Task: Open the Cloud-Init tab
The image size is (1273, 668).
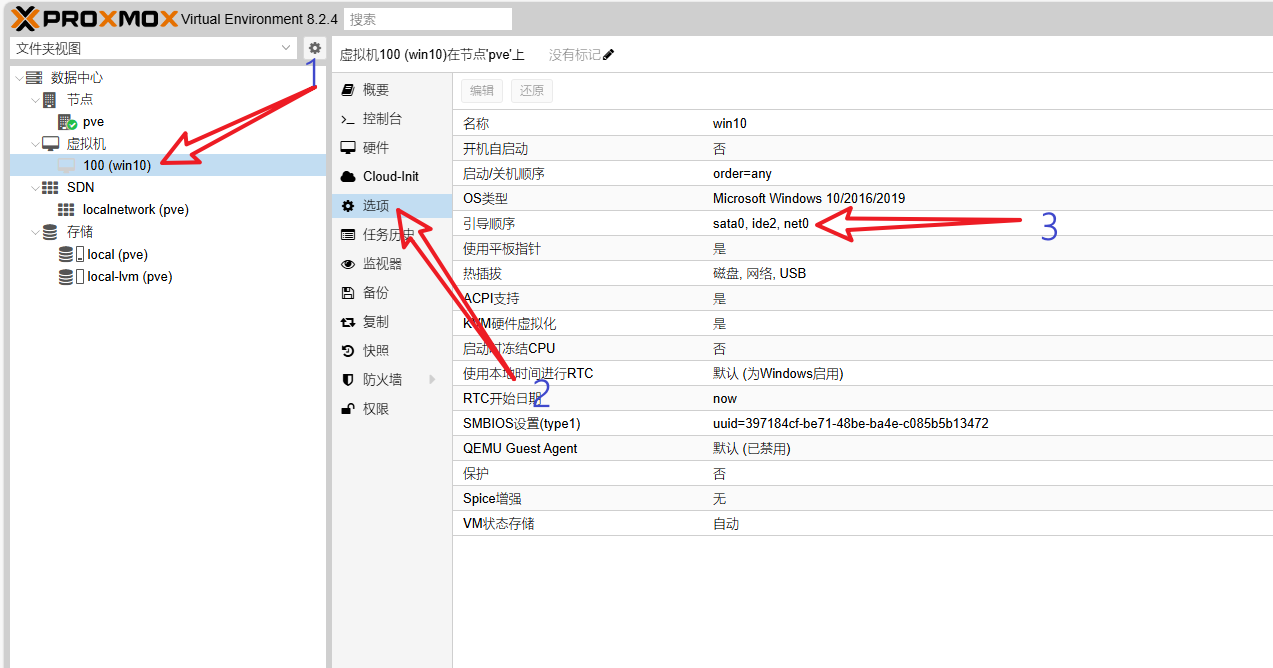Action: tap(390, 177)
